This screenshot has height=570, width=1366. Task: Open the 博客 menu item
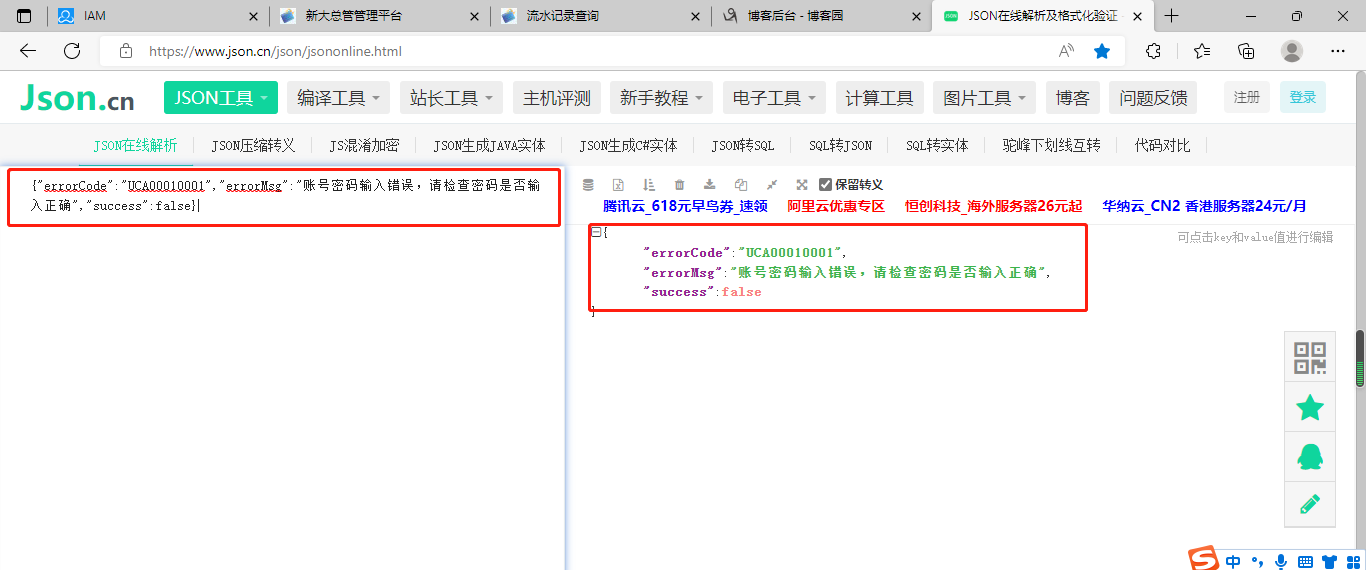point(1073,98)
